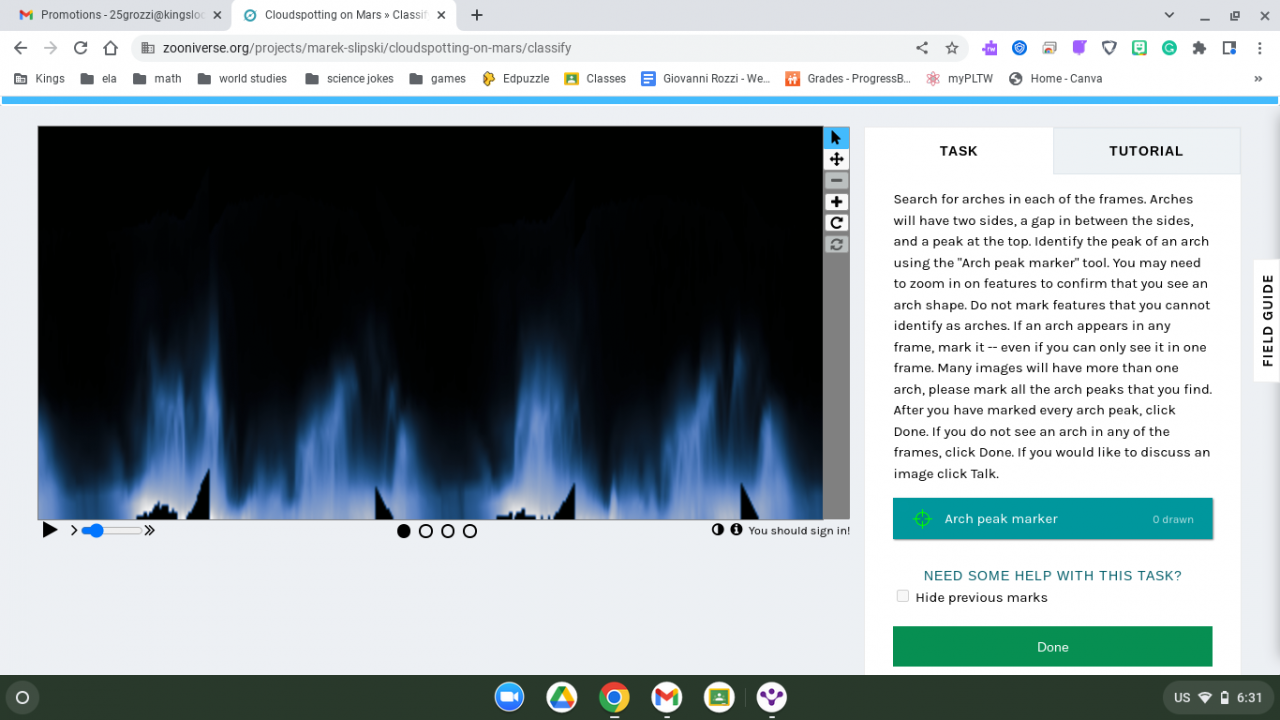
Task: Open subject info icon
Action: tap(737, 530)
